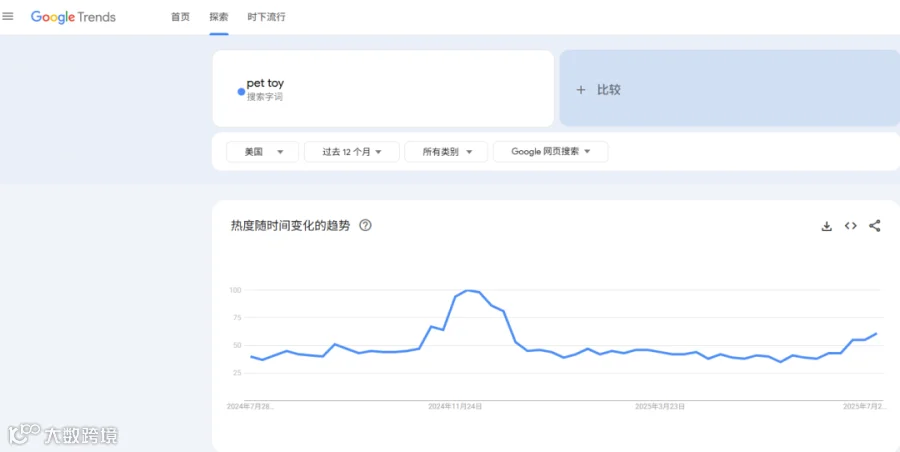The image size is (900, 452).
Task: Open the 时下流行 tab
Action: pyautogui.click(x=266, y=17)
